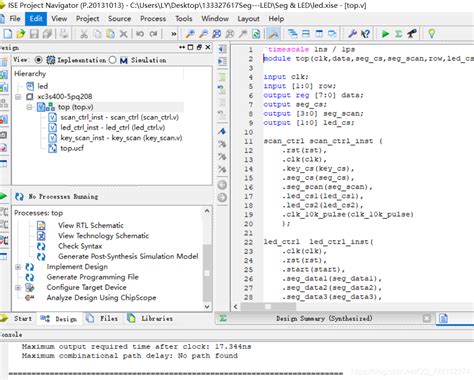Image resolution: width=474 pixels, height=380 pixels.
Task: Click the Save floppy disk icon
Action: [34, 34]
